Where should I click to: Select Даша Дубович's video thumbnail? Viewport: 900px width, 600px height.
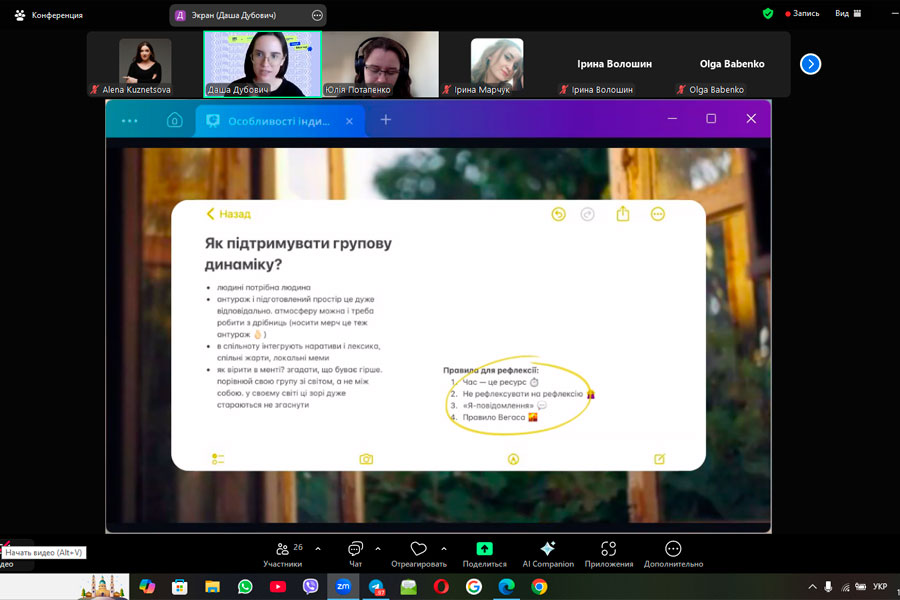pos(262,63)
